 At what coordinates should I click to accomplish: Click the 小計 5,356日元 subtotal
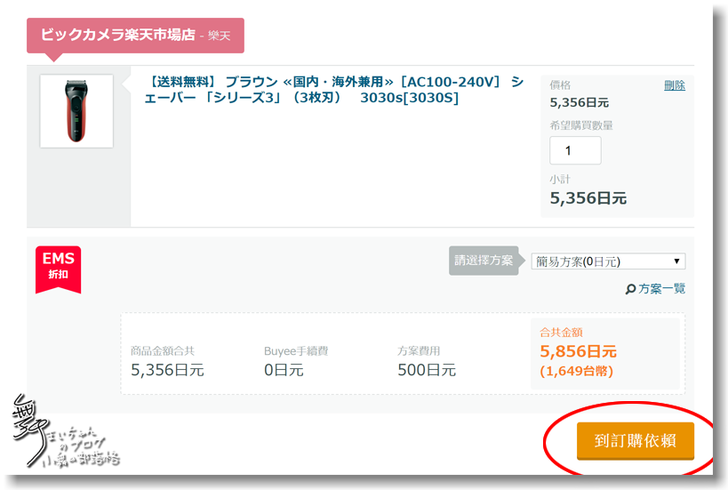[588, 198]
